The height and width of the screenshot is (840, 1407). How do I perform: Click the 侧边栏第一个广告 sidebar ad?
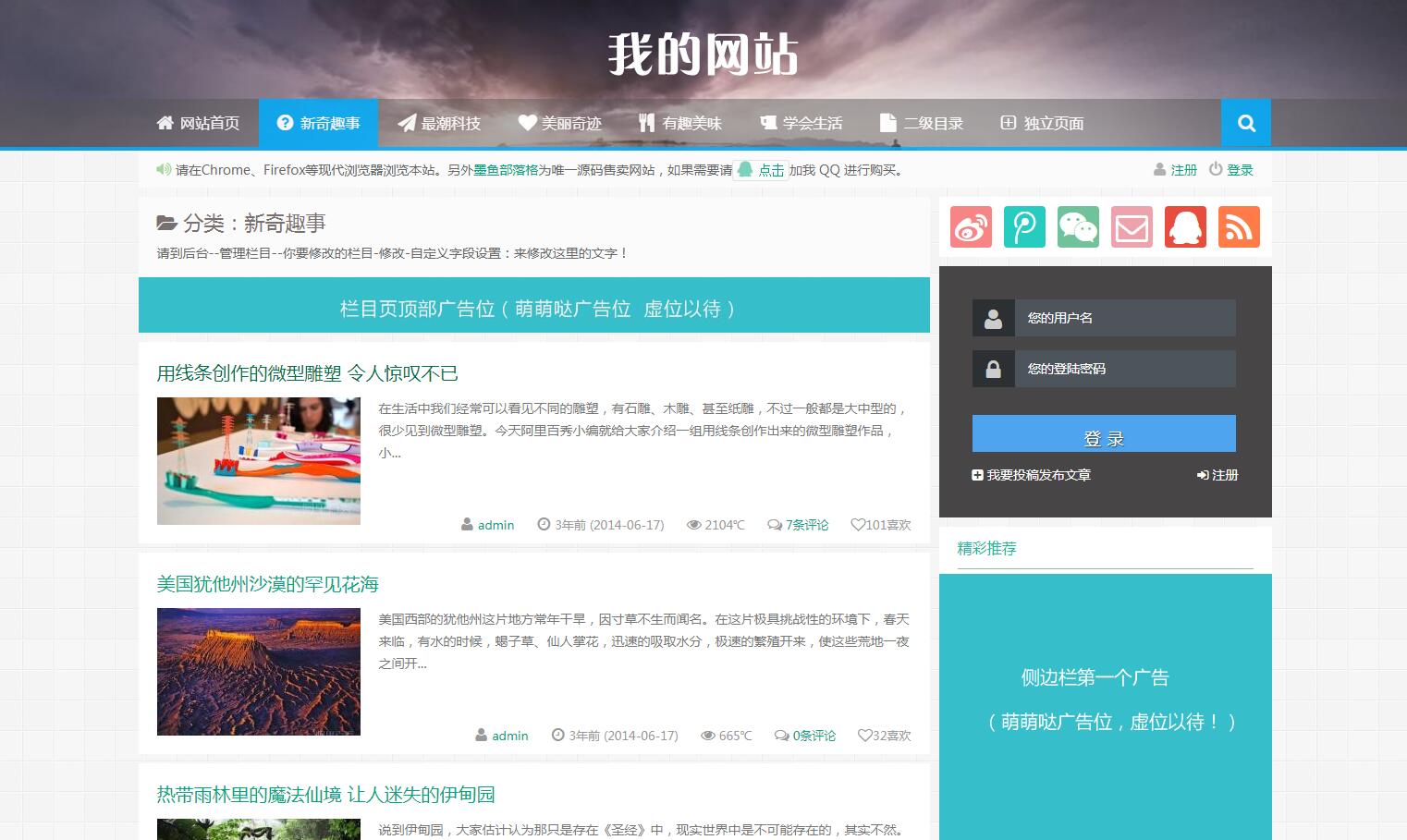pos(1106,707)
